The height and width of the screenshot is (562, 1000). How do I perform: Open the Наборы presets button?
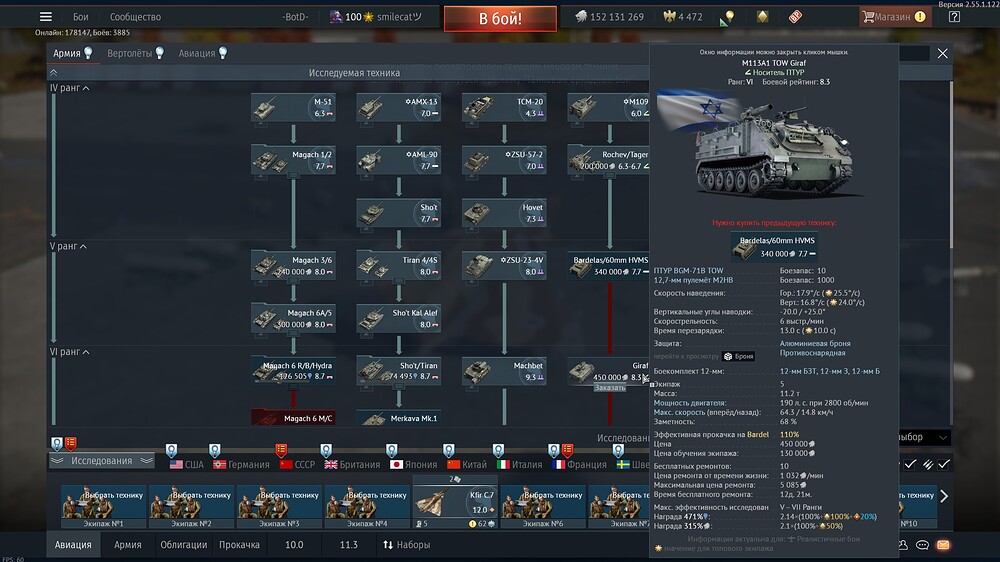coord(406,545)
